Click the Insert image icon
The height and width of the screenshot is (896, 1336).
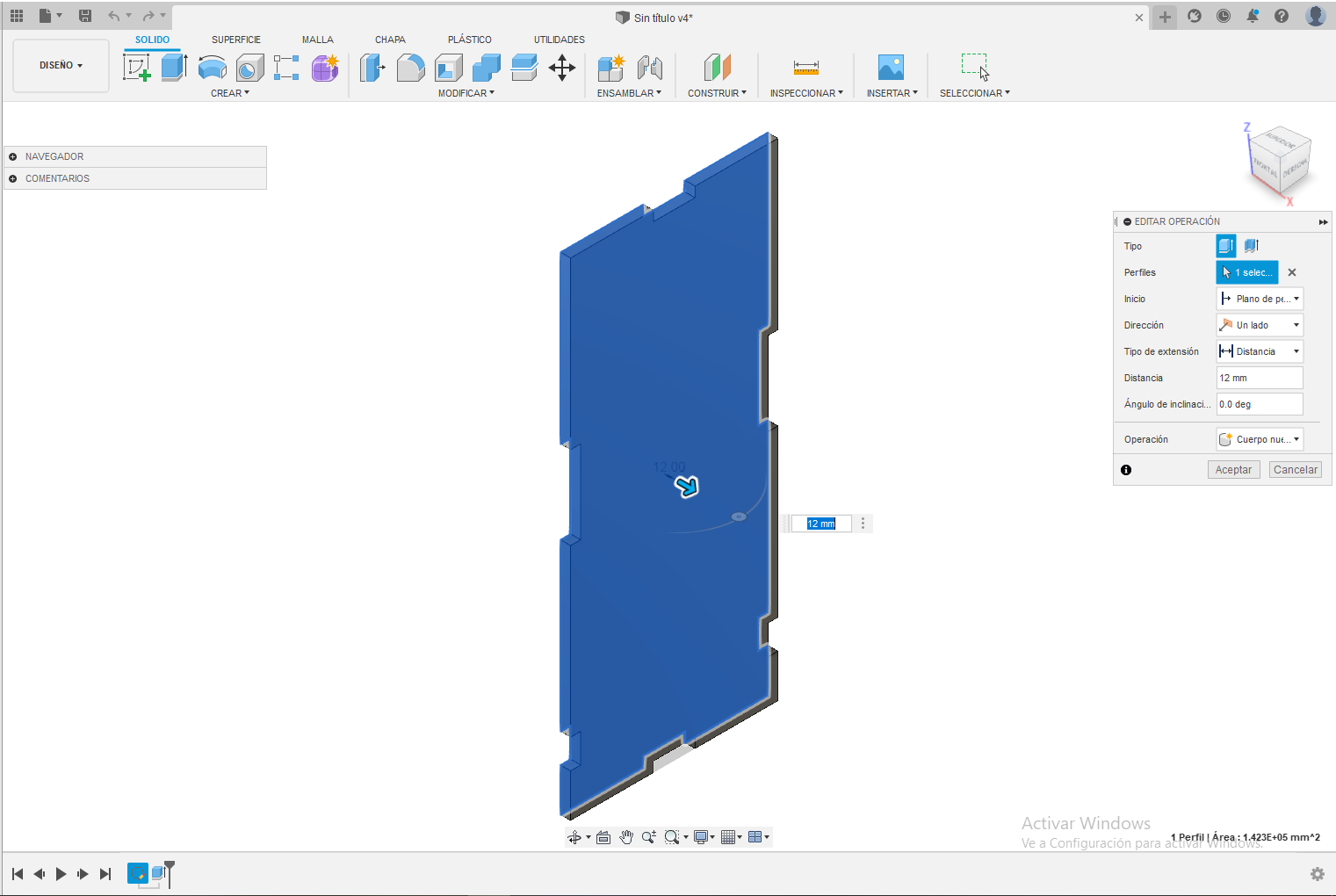click(x=891, y=68)
